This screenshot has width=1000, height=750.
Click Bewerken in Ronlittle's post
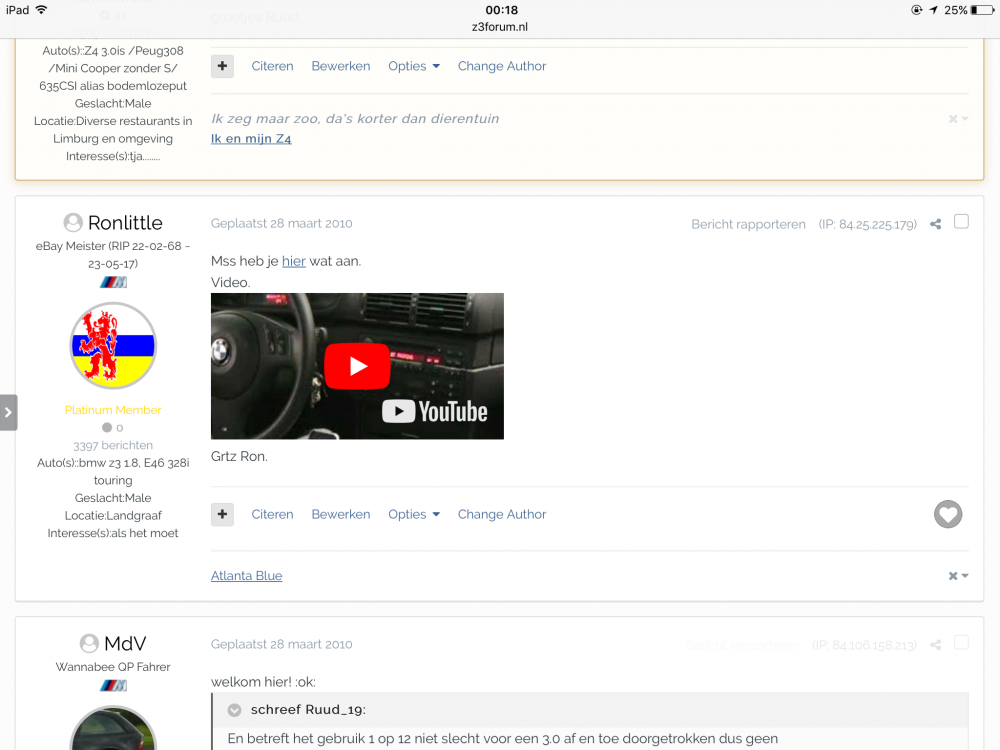click(341, 514)
